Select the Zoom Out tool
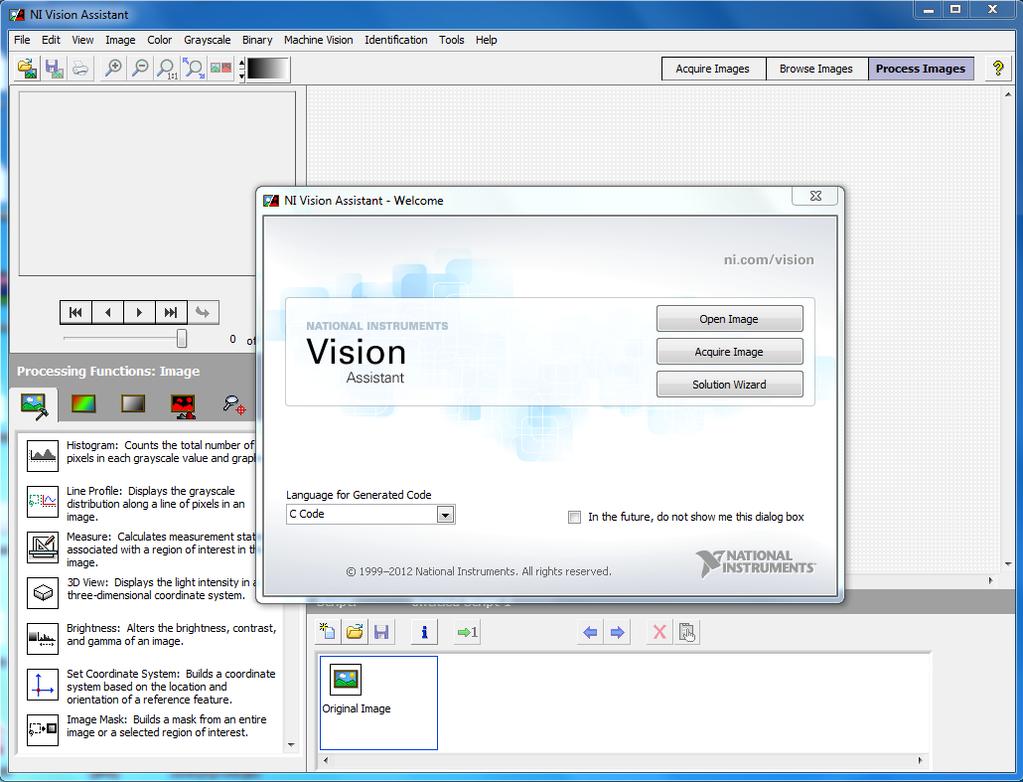This screenshot has width=1023, height=782. (140, 68)
